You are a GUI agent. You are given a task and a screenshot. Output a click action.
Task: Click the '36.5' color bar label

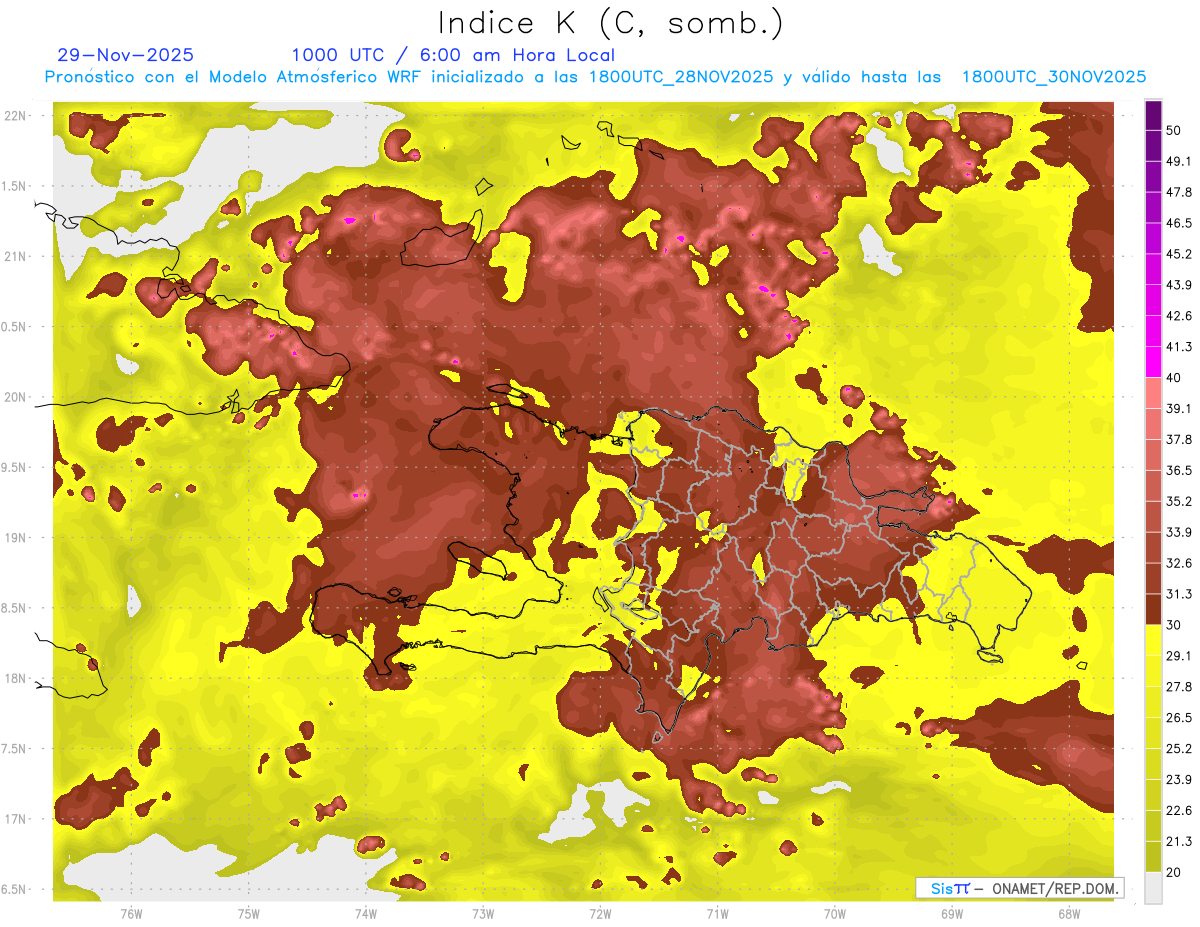click(1179, 470)
